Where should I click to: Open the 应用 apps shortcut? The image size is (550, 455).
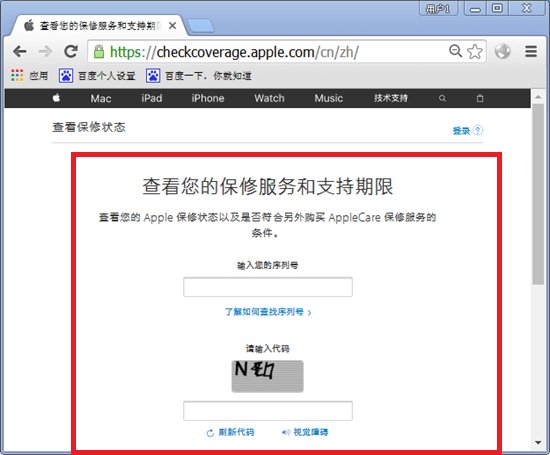(x=29, y=75)
